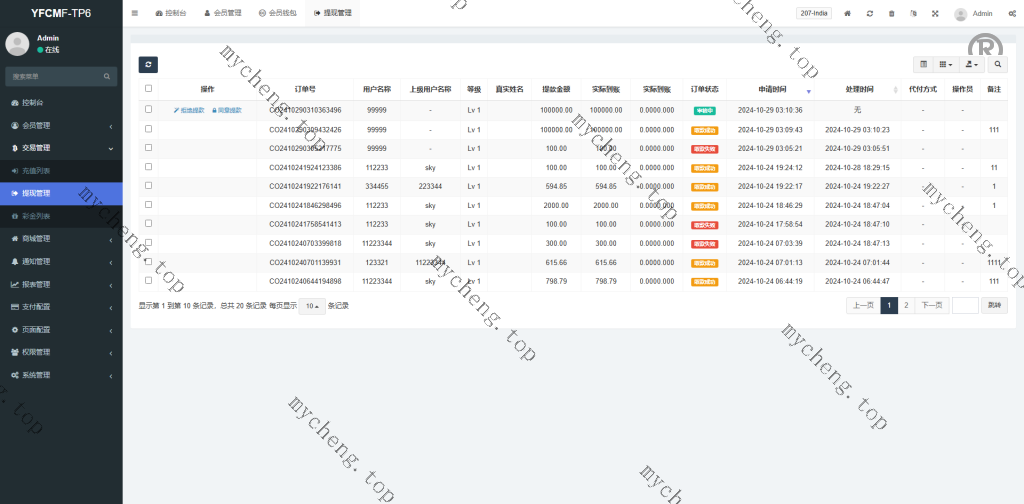Enter fullscreen using the expand-arrows icon

tap(935, 14)
